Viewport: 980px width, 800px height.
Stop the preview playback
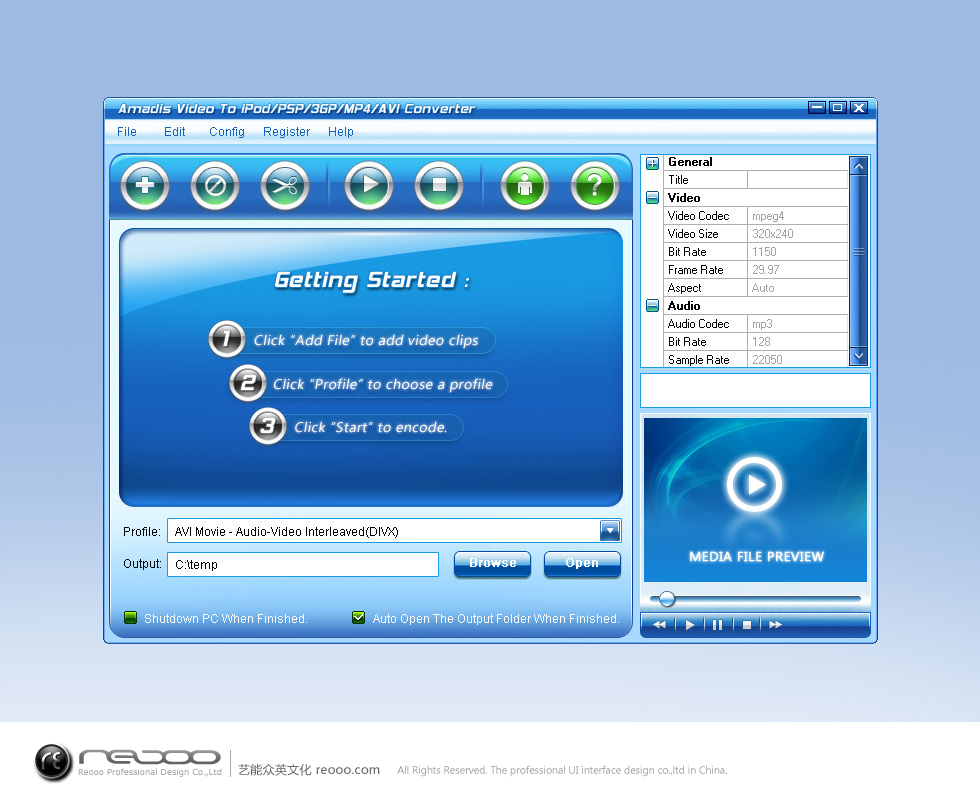click(746, 624)
